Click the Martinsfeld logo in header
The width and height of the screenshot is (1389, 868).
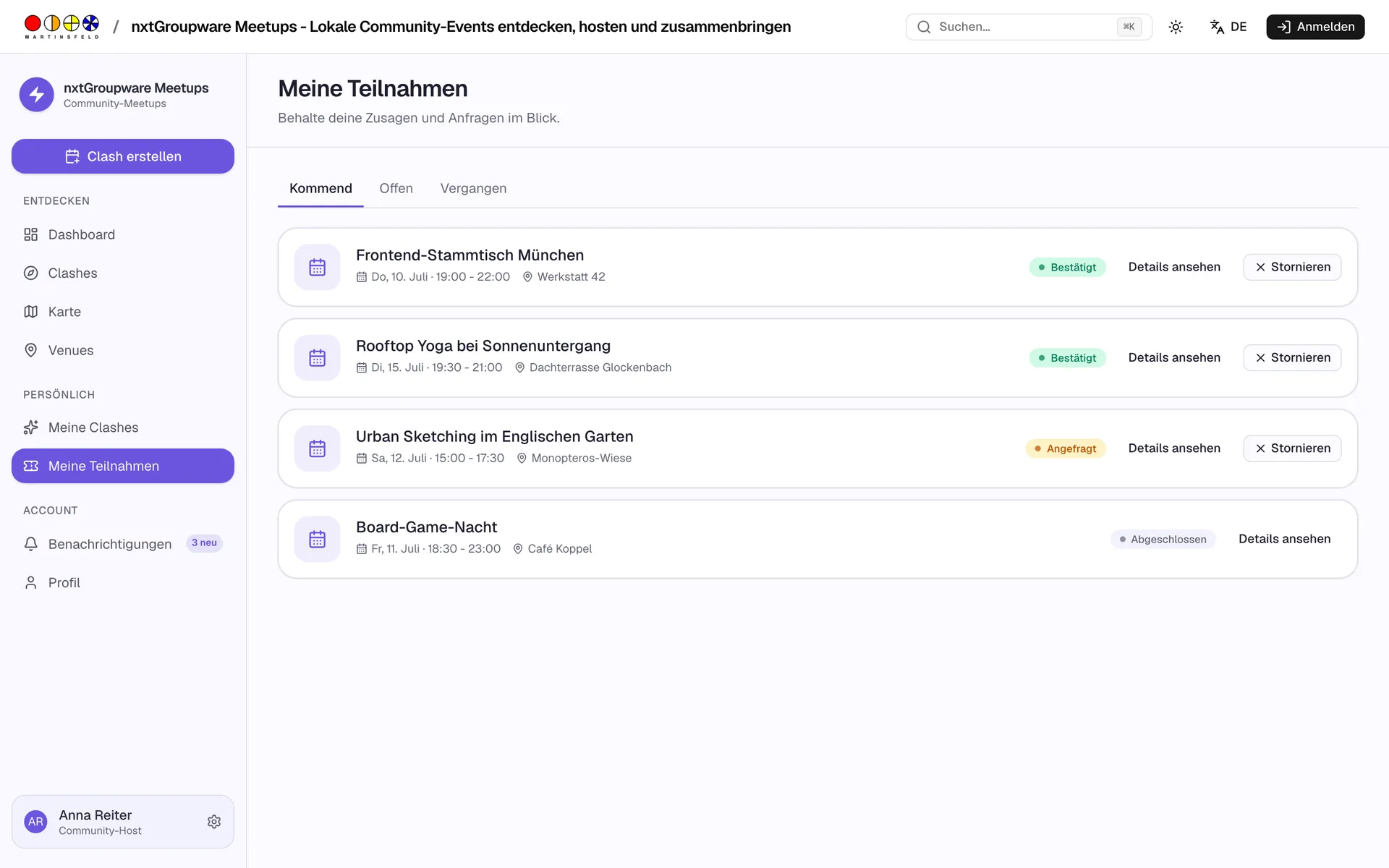pyautogui.click(x=61, y=27)
